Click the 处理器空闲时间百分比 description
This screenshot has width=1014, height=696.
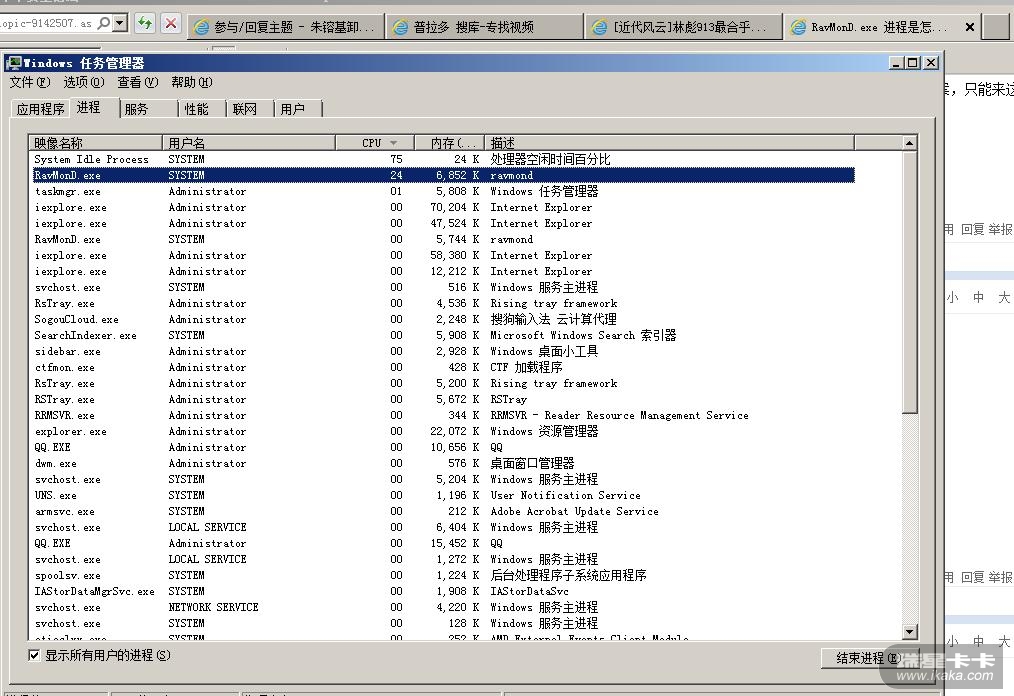pos(550,159)
